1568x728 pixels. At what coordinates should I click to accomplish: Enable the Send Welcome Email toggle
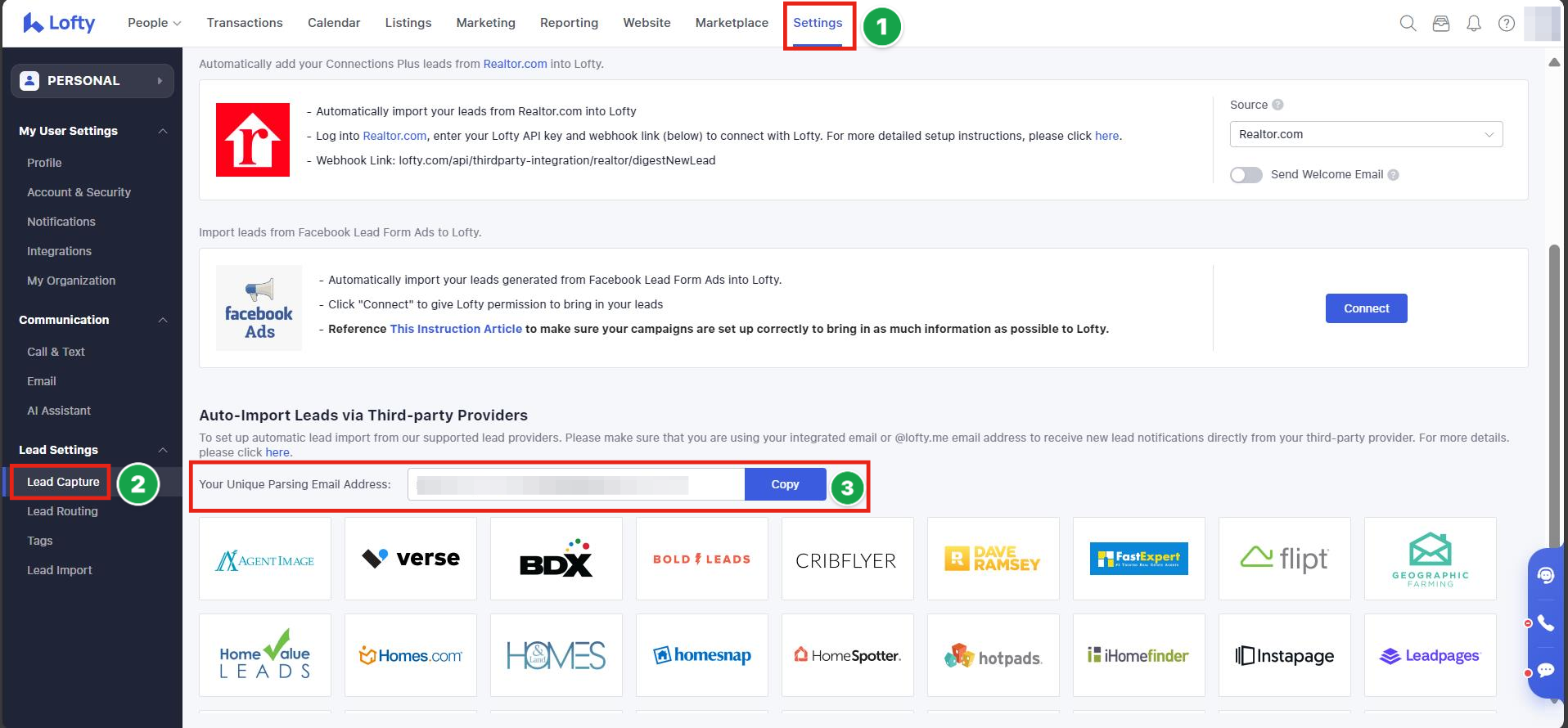coord(1246,175)
